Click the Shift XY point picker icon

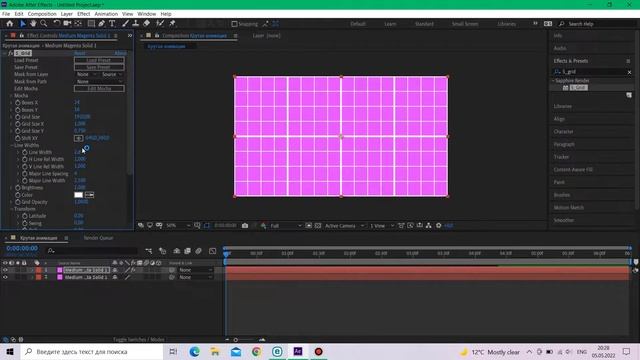(x=78, y=138)
